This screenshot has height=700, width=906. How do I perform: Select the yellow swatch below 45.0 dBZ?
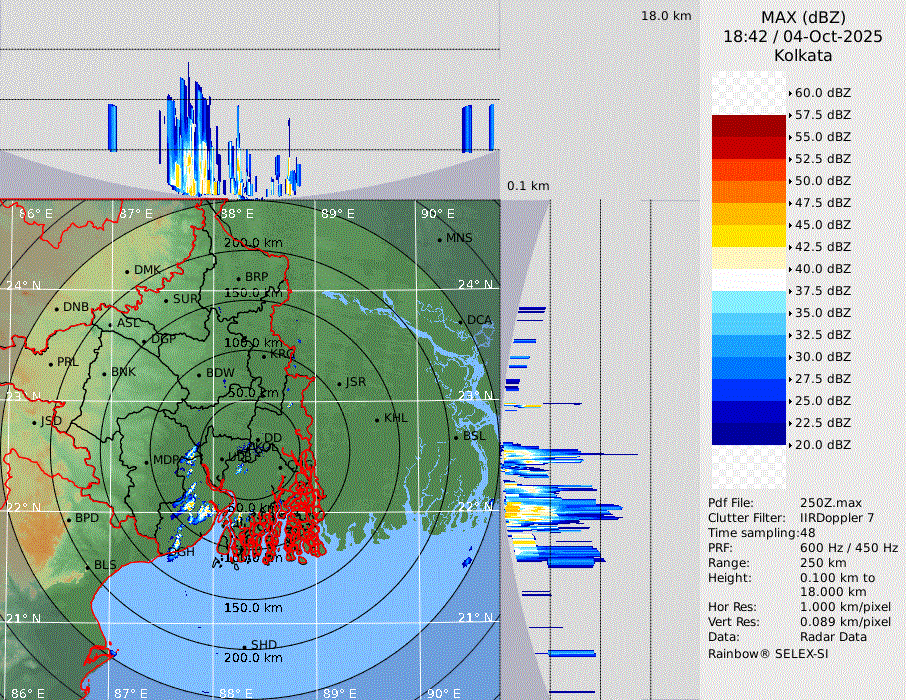[748, 236]
